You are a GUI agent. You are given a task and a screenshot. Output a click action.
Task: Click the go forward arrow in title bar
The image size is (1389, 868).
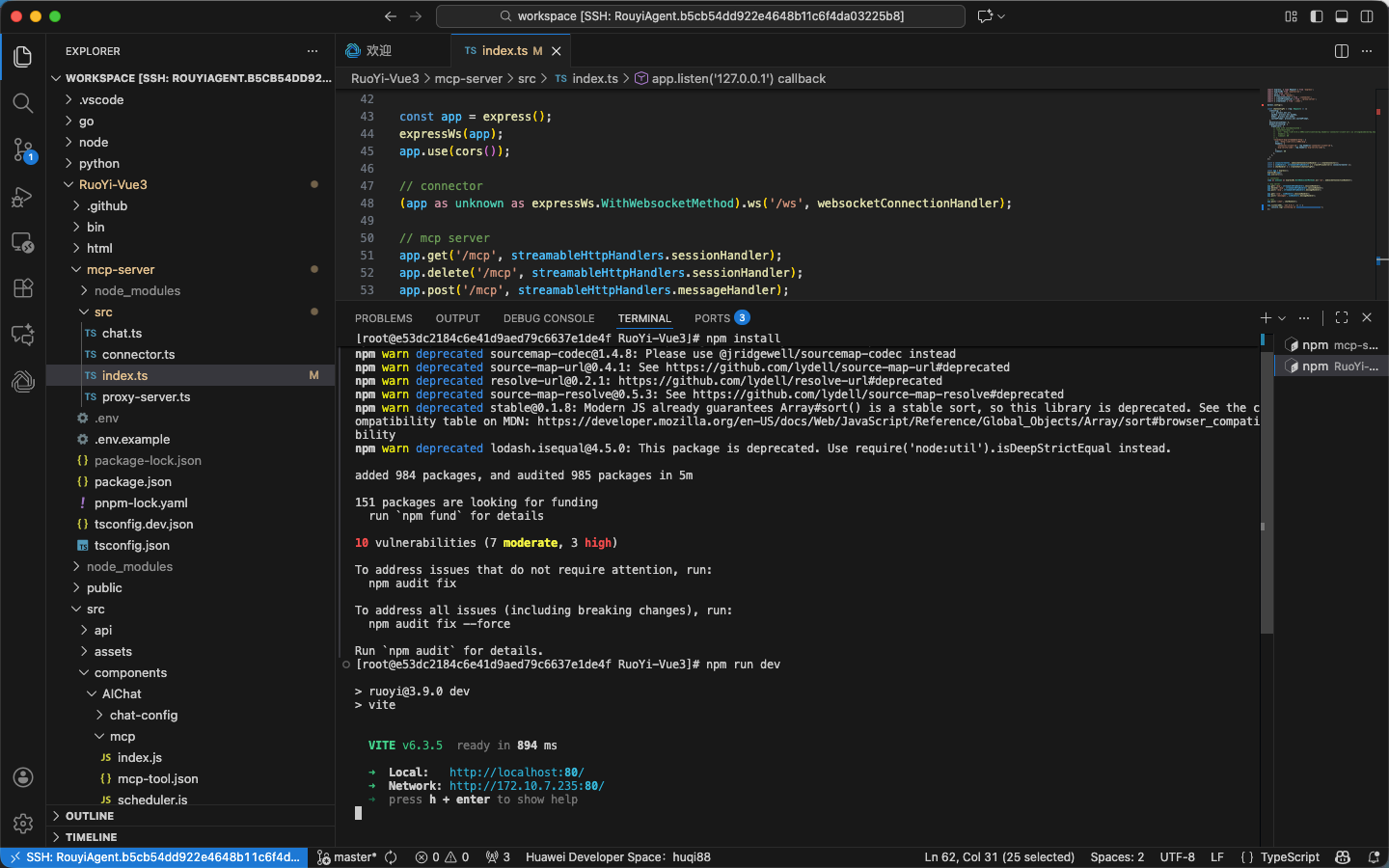tap(416, 16)
